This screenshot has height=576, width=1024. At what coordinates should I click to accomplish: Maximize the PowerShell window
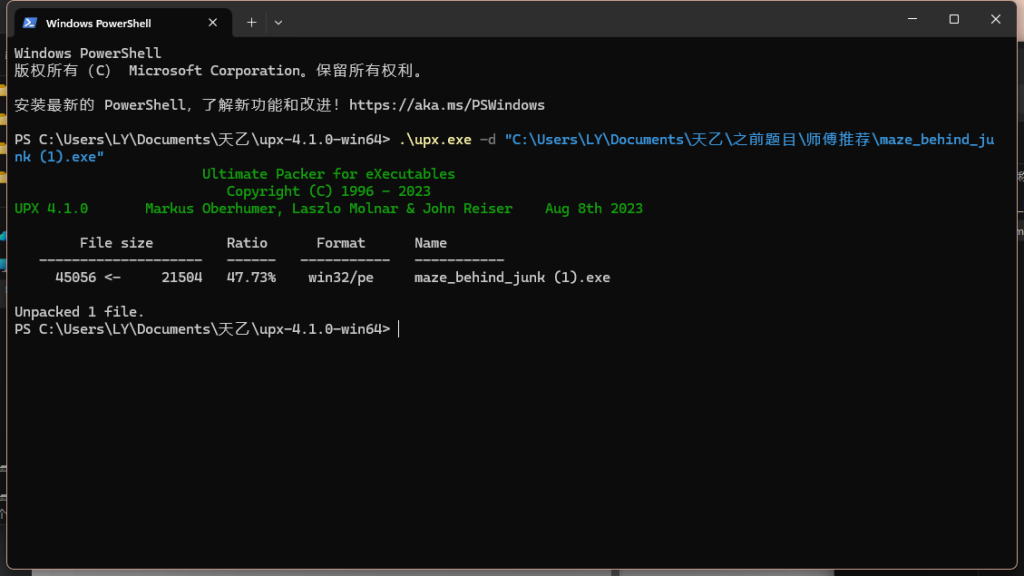click(954, 19)
